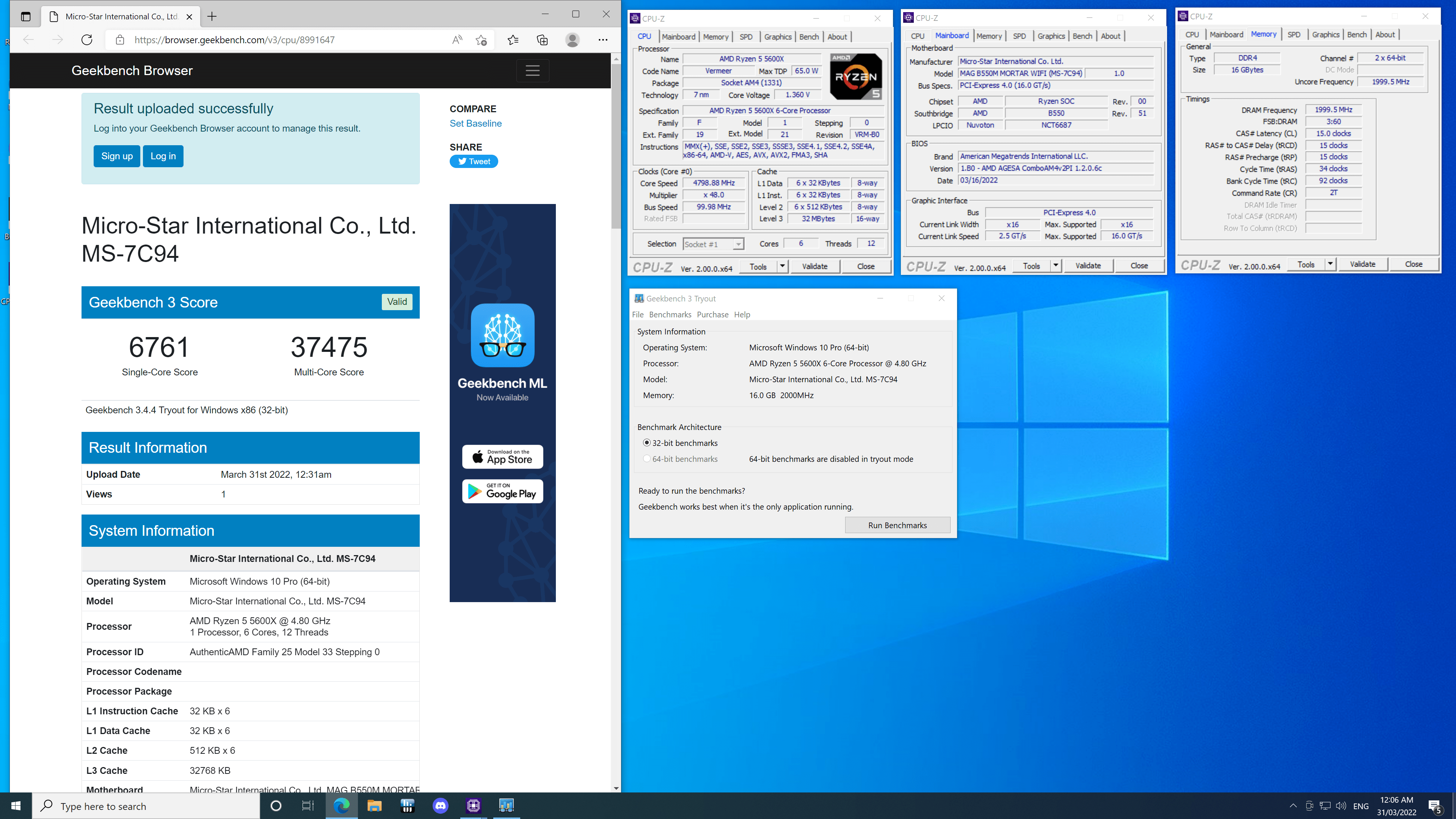Screen dimensions: 1456x819
Task: Click the Run Benchmarks button
Action: coord(897,525)
